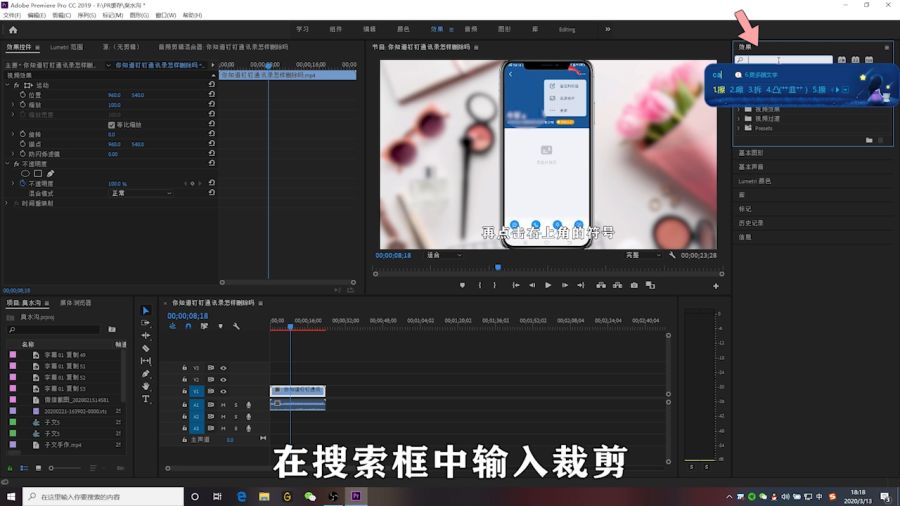
Task: Select the Type tool
Action: click(x=146, y=399)
